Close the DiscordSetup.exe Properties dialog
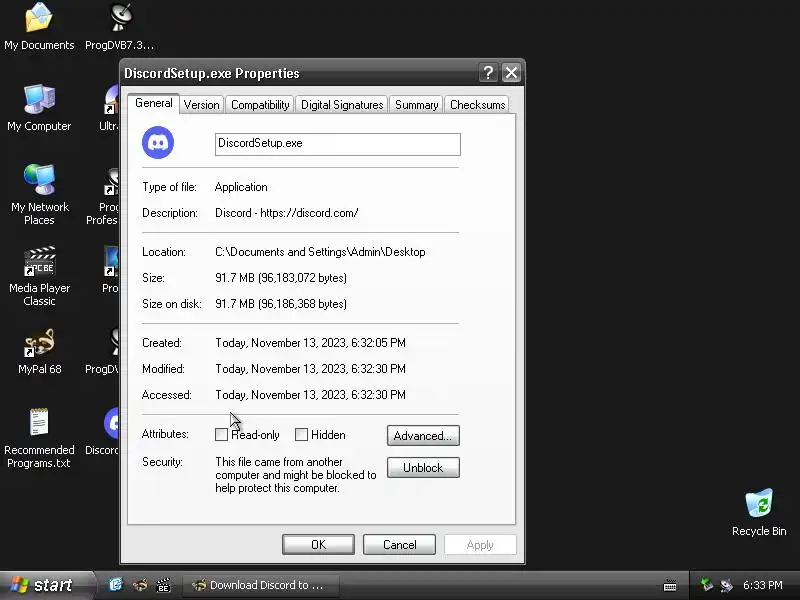800x600 pixels. pos(511,73)
